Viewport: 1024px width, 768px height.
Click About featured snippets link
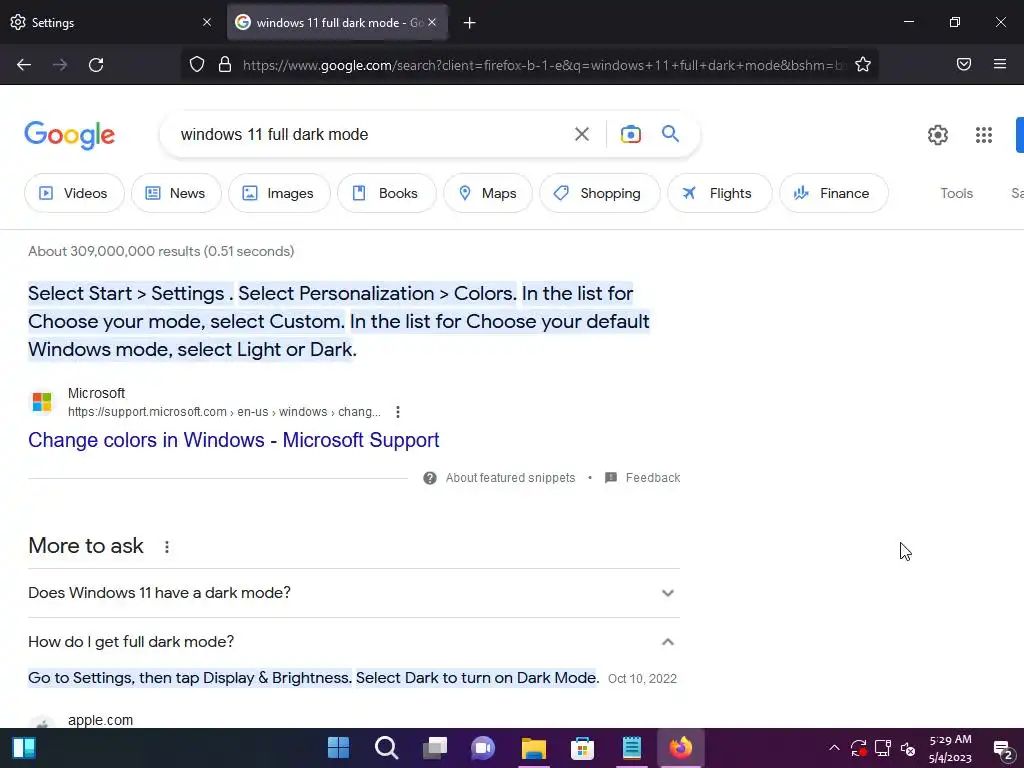[510, 478]
